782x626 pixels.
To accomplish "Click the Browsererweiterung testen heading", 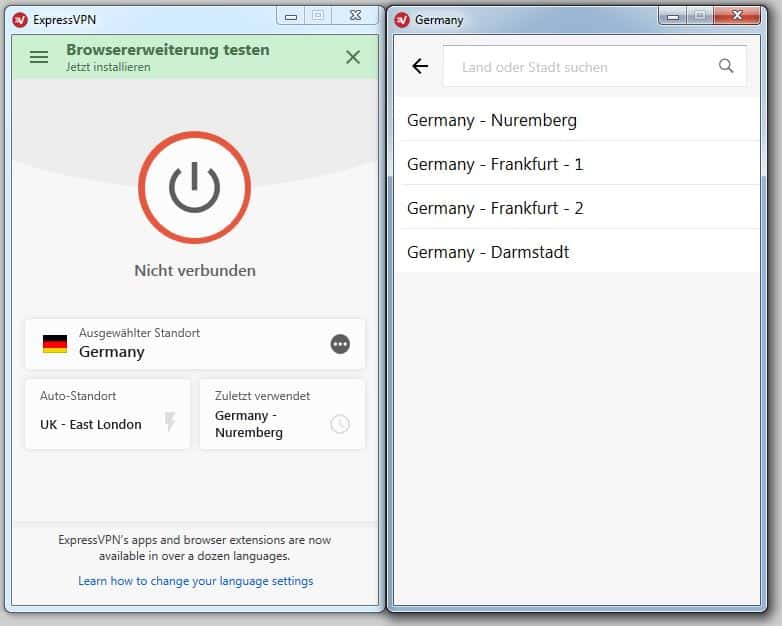I will [168, 50].
